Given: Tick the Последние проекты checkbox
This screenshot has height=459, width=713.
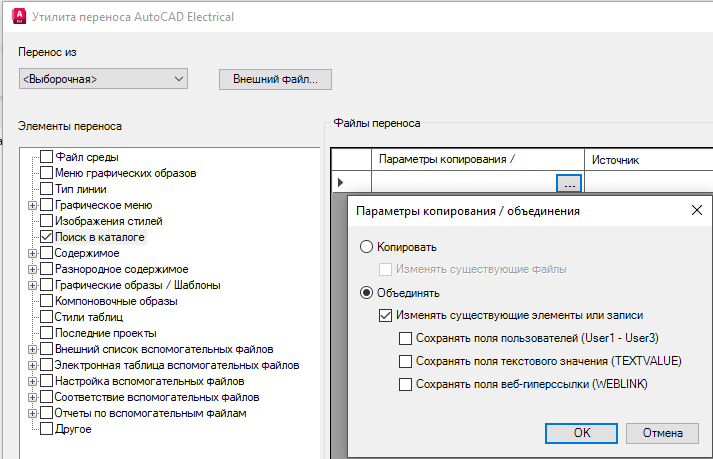Looking at the screenshot, I should click(x=46, y=333).
